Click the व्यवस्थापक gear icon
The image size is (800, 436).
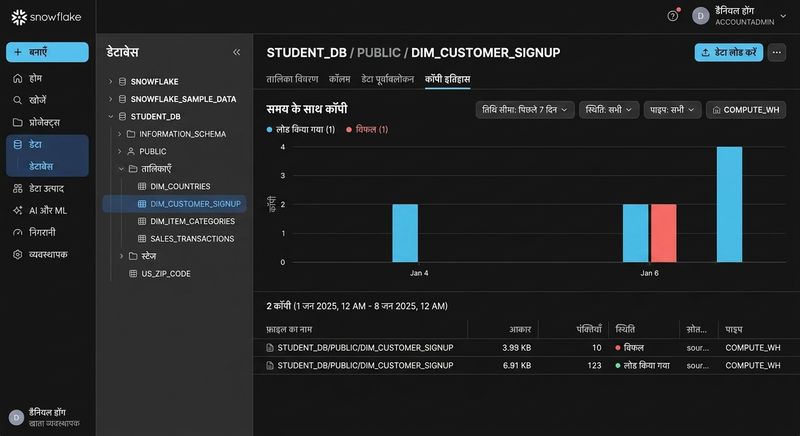[17, 254]
